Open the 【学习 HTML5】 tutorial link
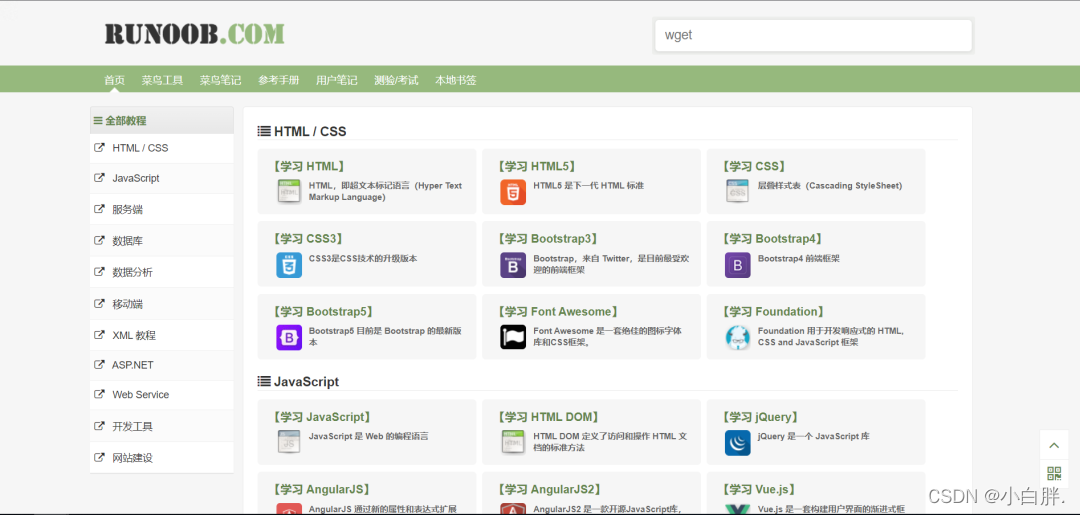The width and height of the screenshot is (1080, 515). pyautogui.click(x=537, y=166)
